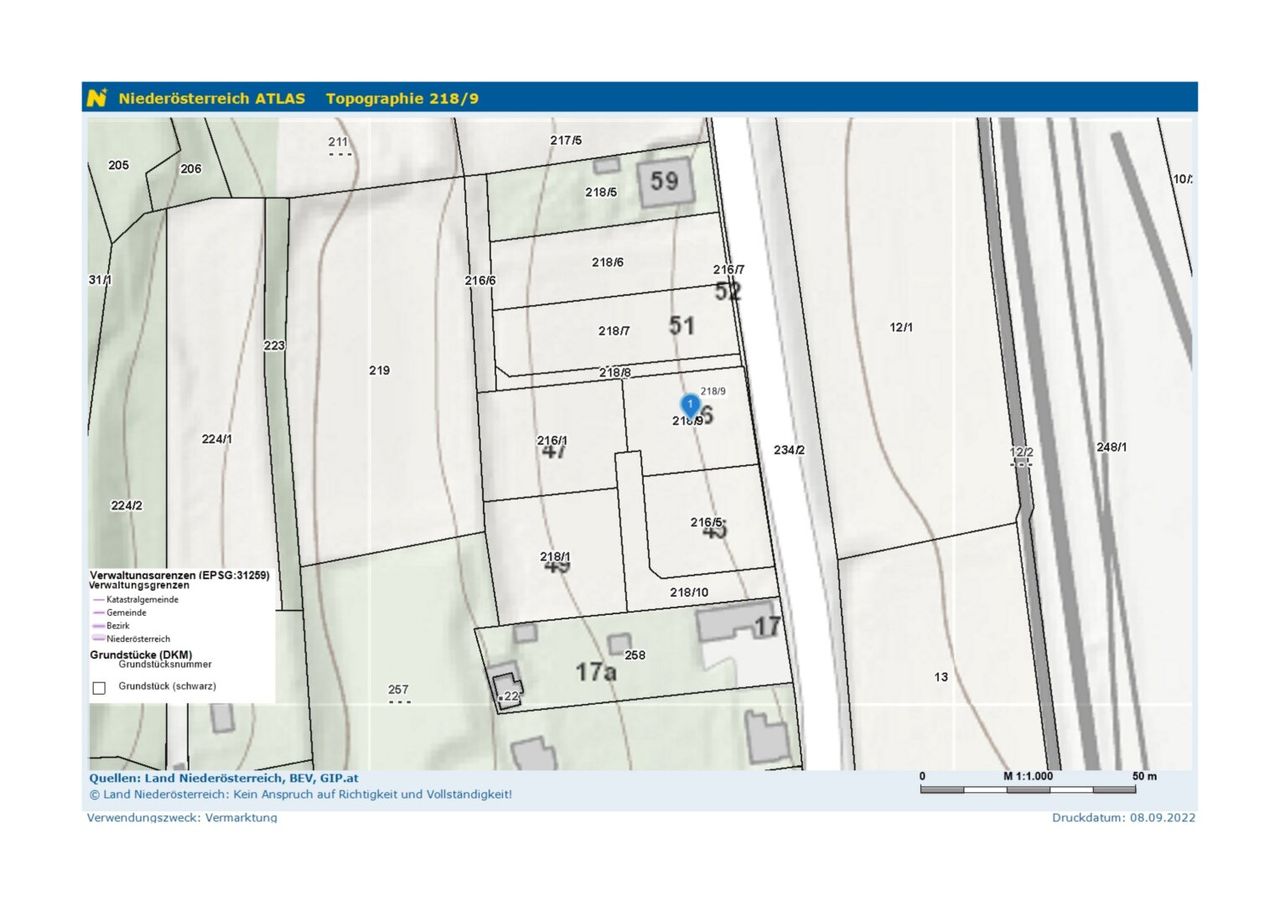
Task: Click the Gemeinde legend entry
Action: pyautogui.click(x=126, y=612)
